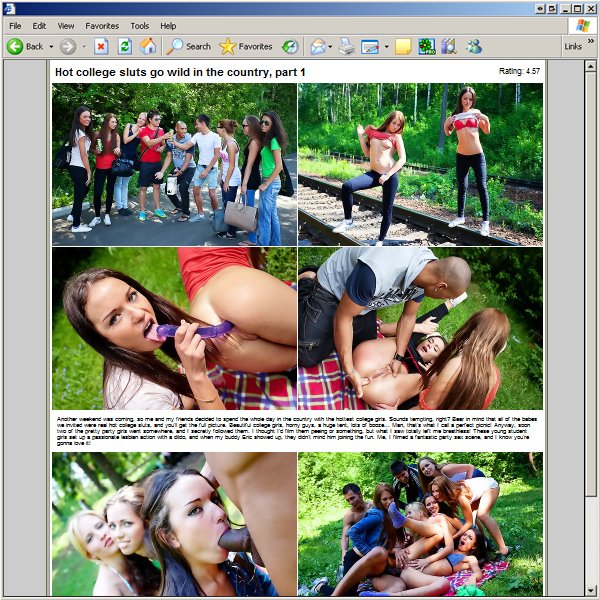The width and height of the screenshot is (600, 600).
Task: Click paragraph starting 'Another weekend was coming'
Action: point(297,431)
